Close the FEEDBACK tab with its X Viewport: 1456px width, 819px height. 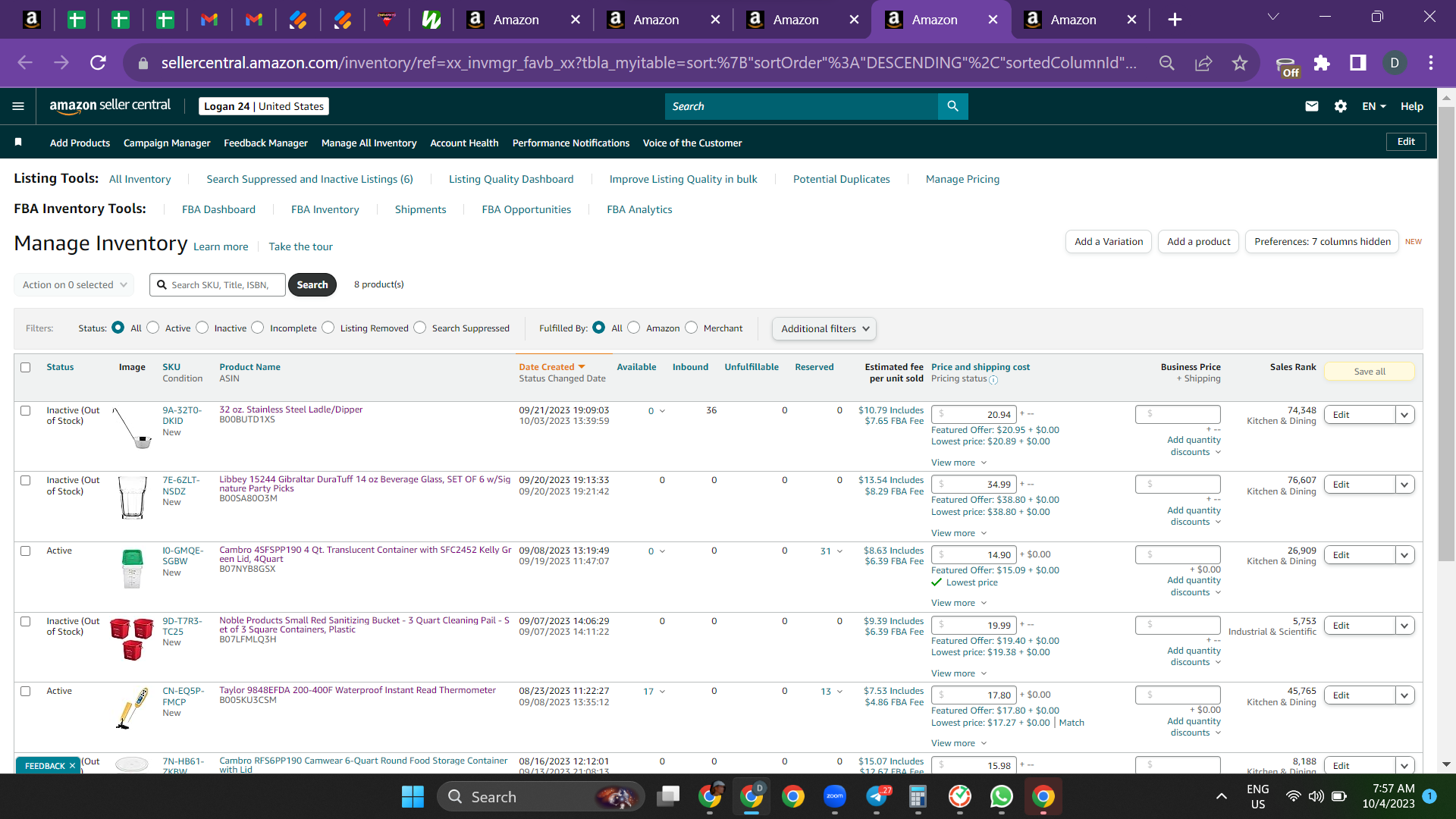72,766
